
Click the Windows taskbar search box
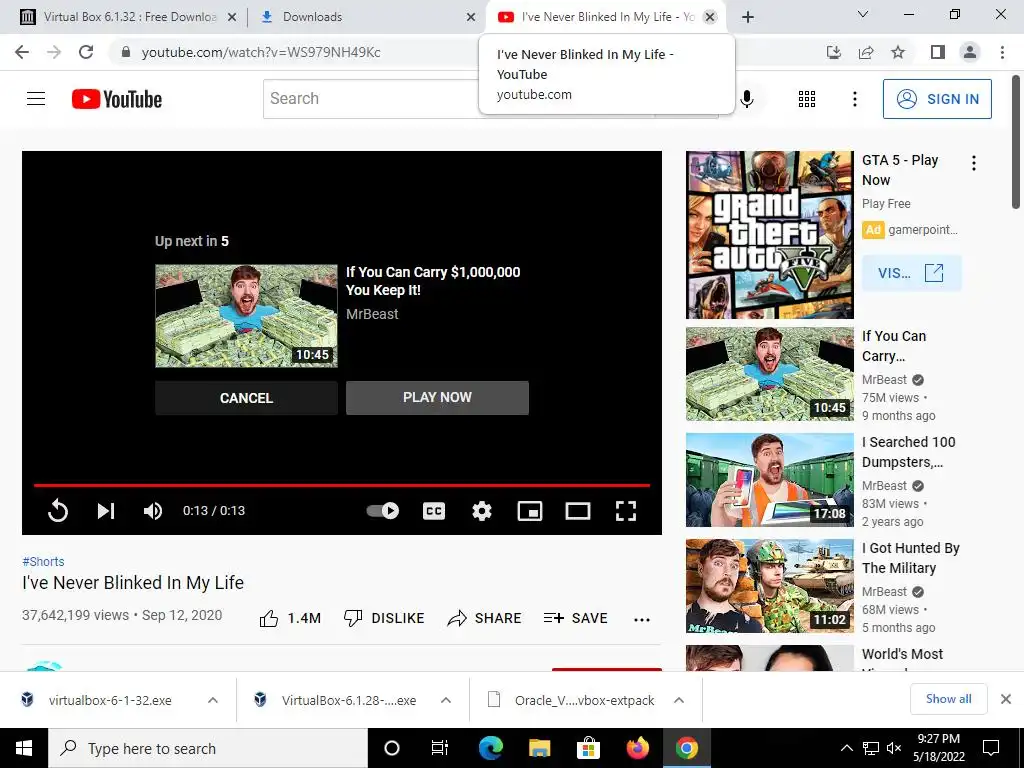[208, 748]
